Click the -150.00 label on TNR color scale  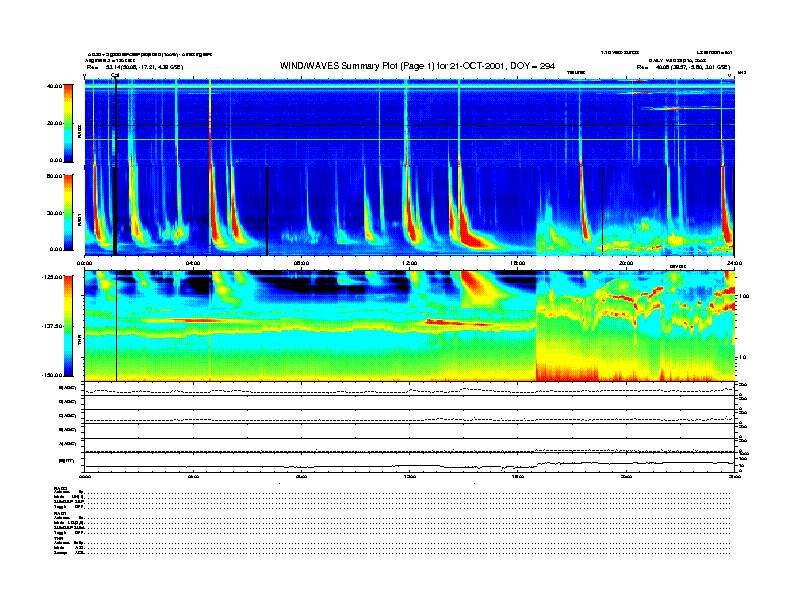click(52, 375)
